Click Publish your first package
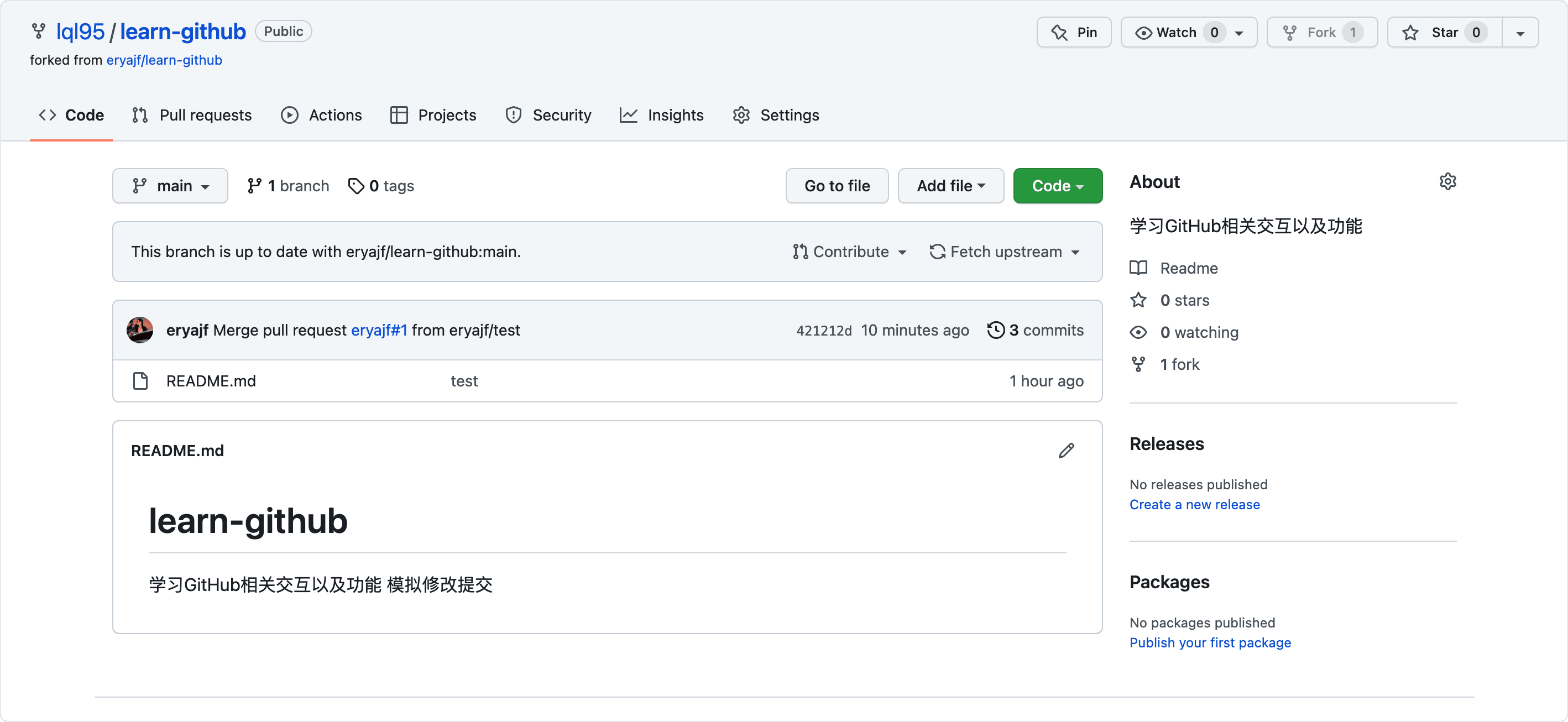 (x=1210, y=642)
